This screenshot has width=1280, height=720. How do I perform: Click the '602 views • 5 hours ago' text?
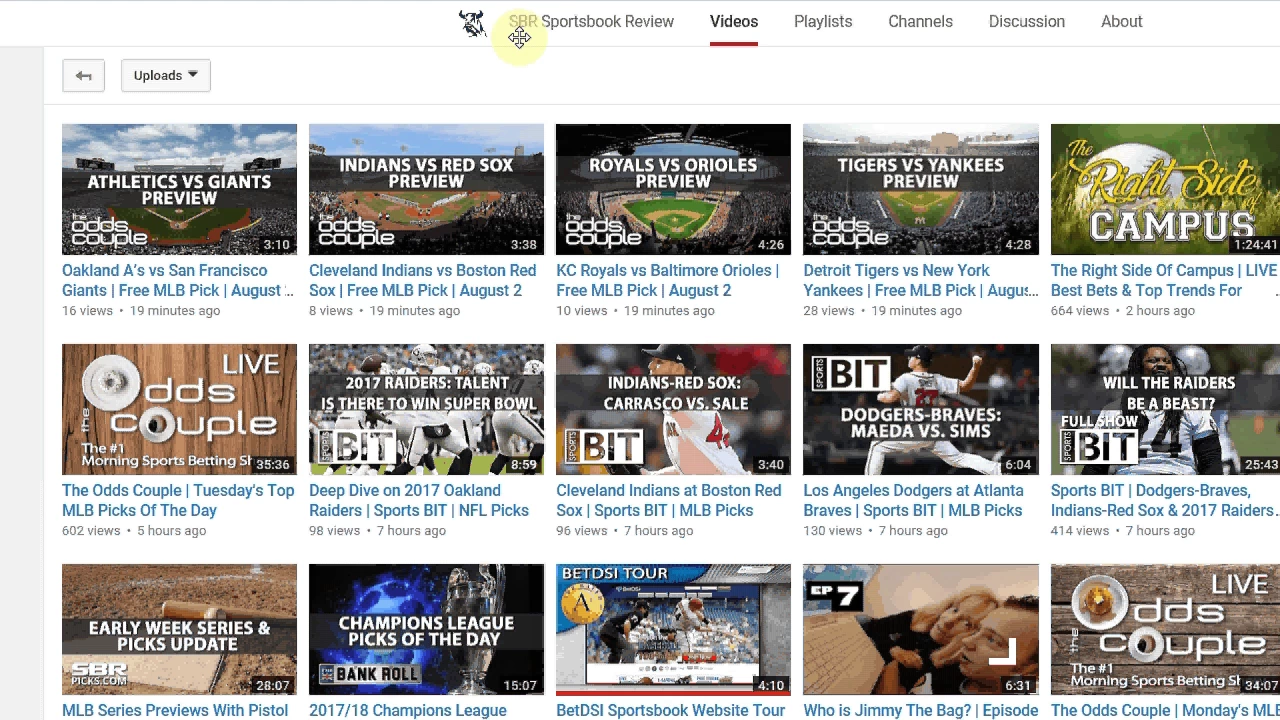(x=134, y=531)
